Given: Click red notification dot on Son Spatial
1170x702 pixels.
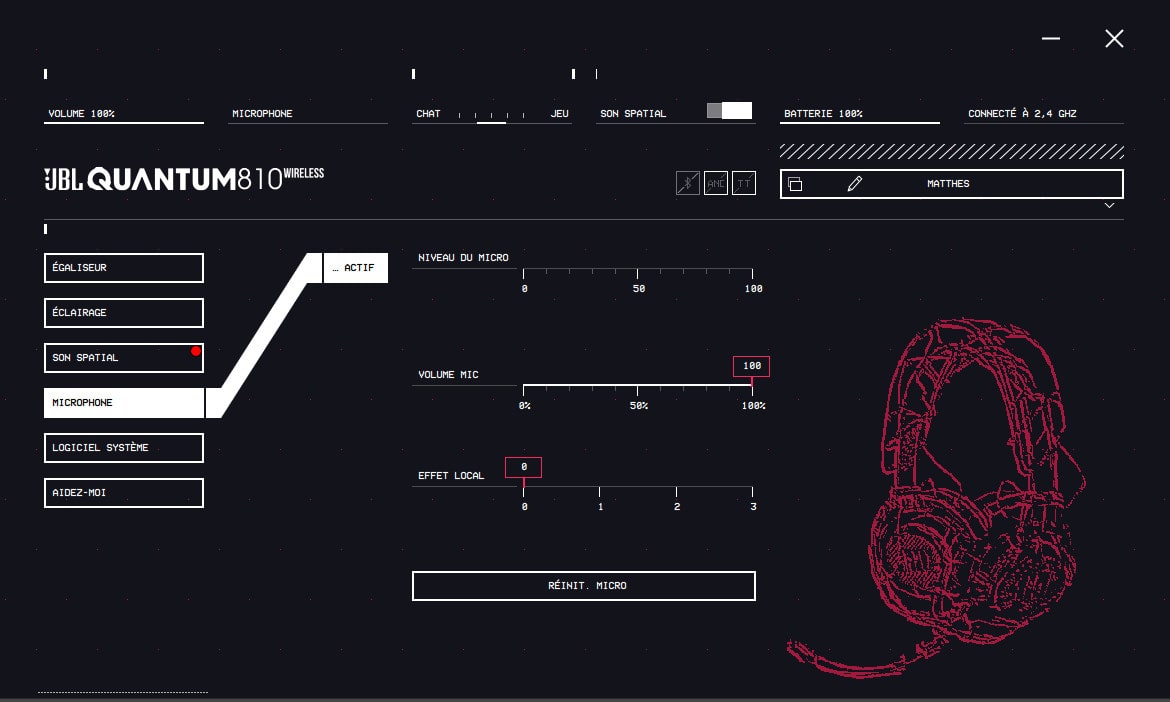Looking at the screenshot, I should tap(196, 351).
